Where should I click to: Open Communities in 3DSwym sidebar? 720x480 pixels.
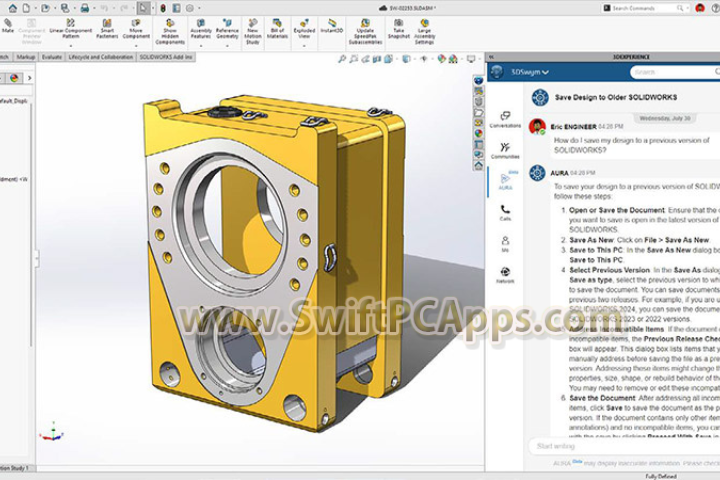coord(505,151)
